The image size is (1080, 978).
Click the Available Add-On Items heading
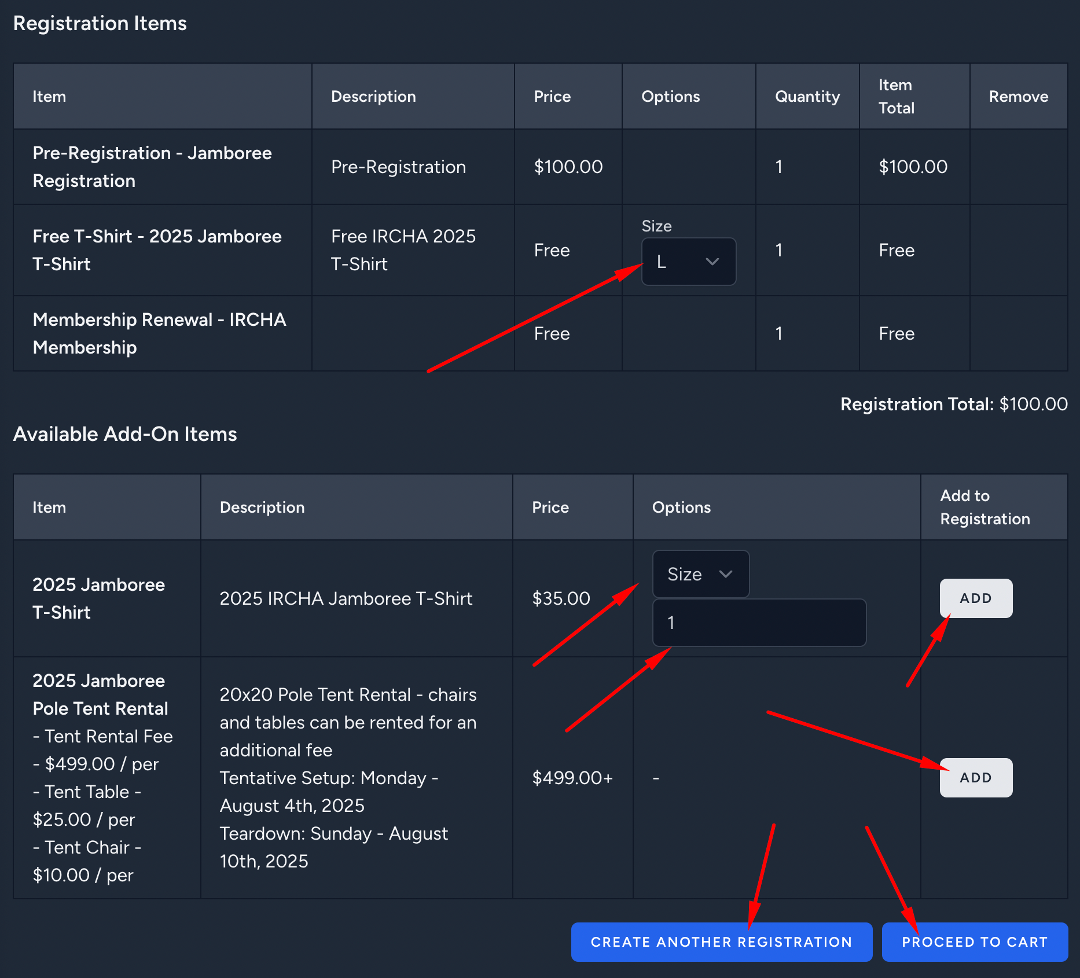pos(125,434)
